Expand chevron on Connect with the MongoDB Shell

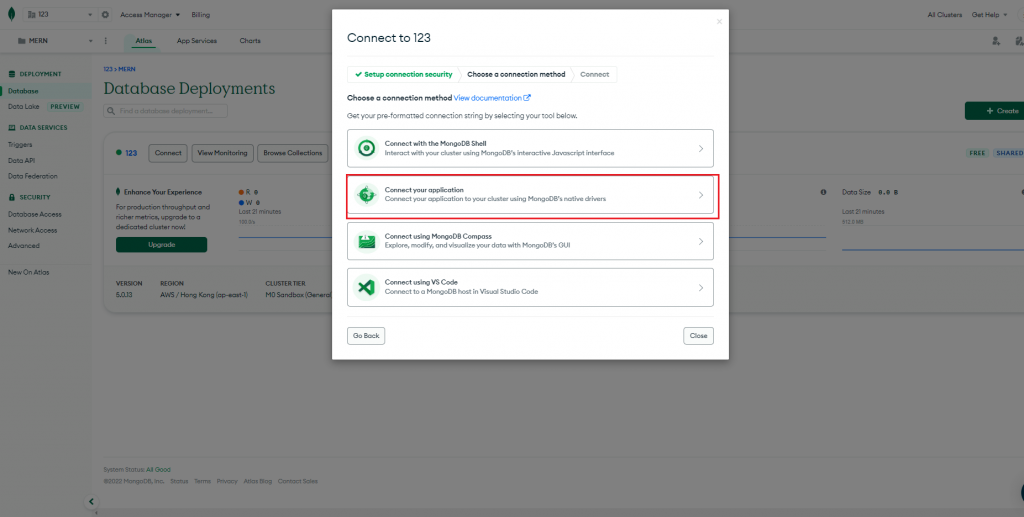click(x=701, y=149)
